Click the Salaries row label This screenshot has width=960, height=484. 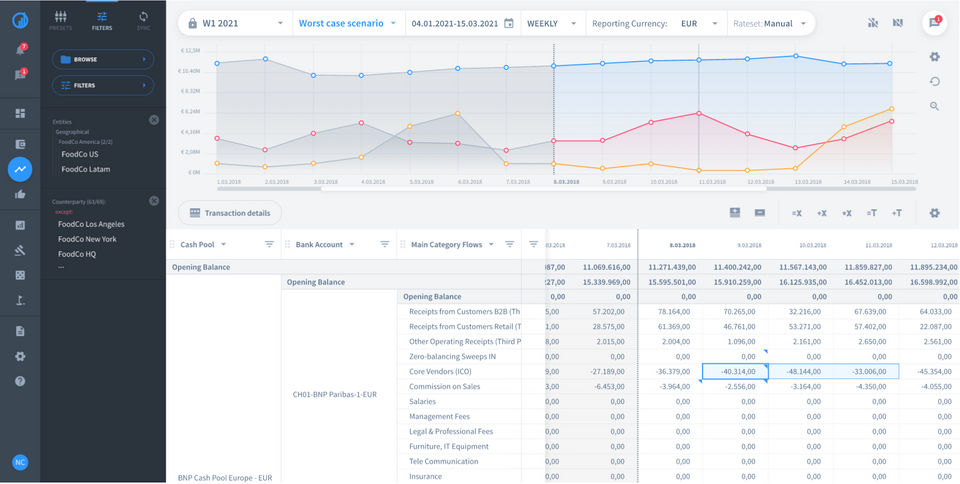click(x=422, y=401)
